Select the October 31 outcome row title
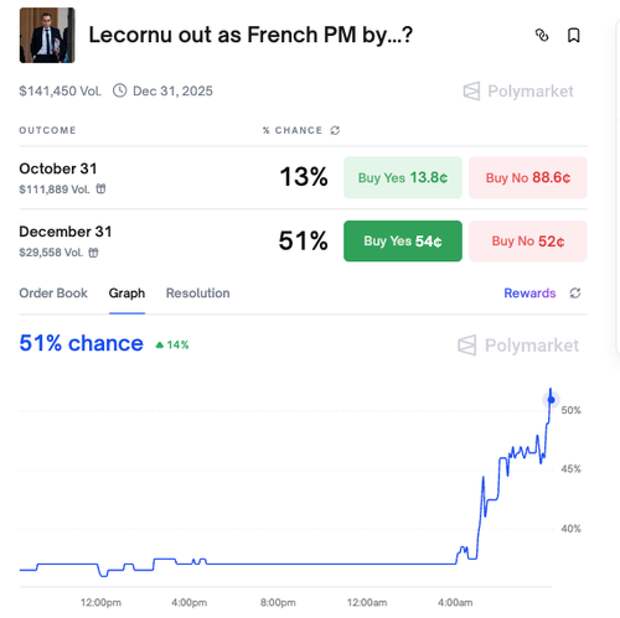The image size is (620, 618). click(x=58, y=168)
